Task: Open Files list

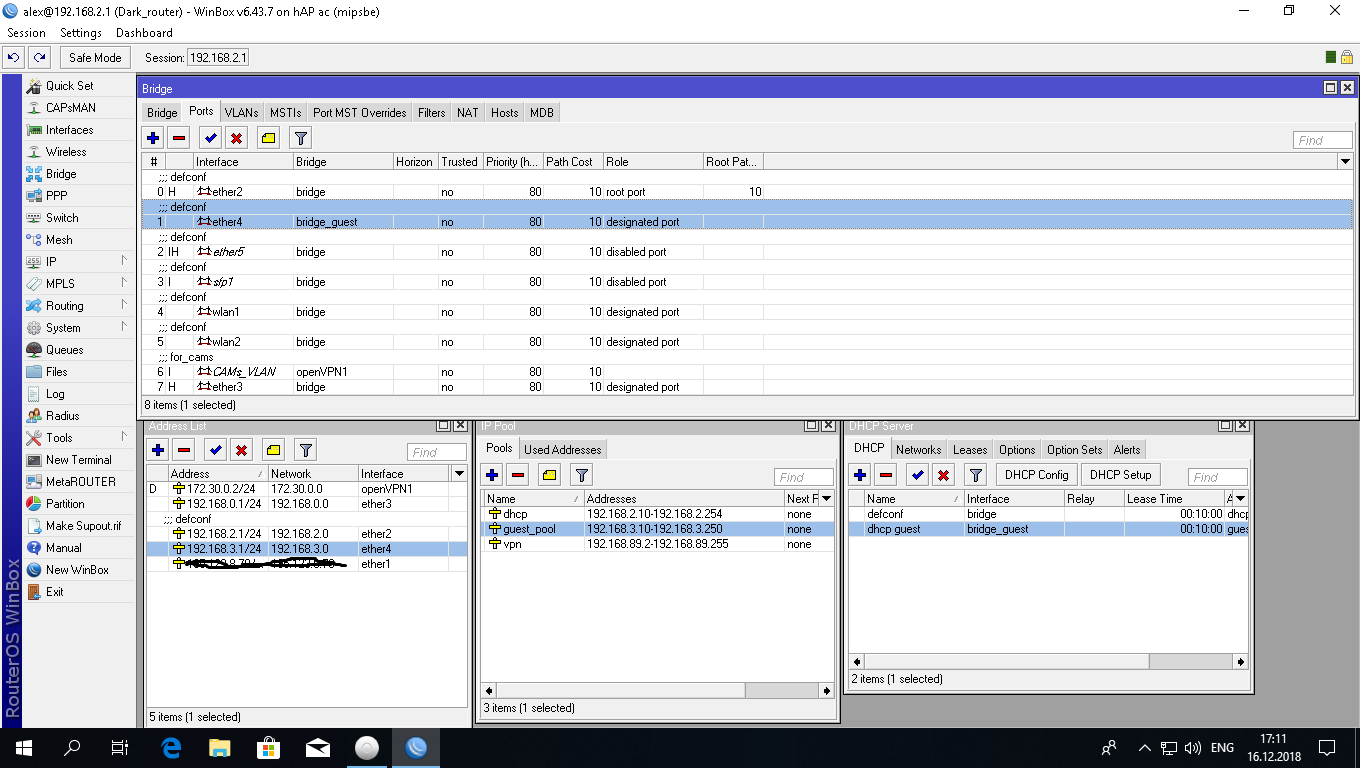Action: 57,372
